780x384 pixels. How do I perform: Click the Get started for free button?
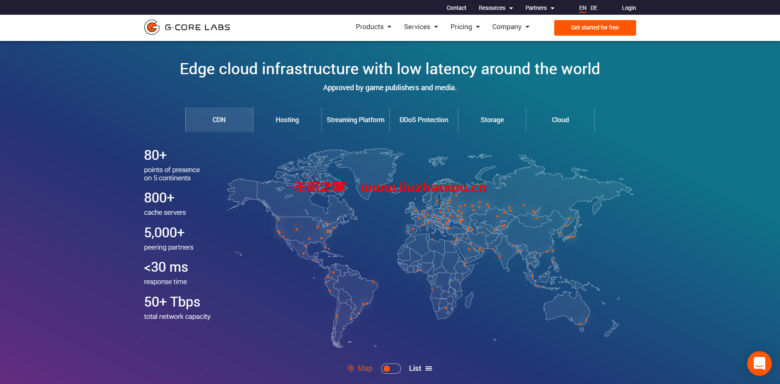595,28
